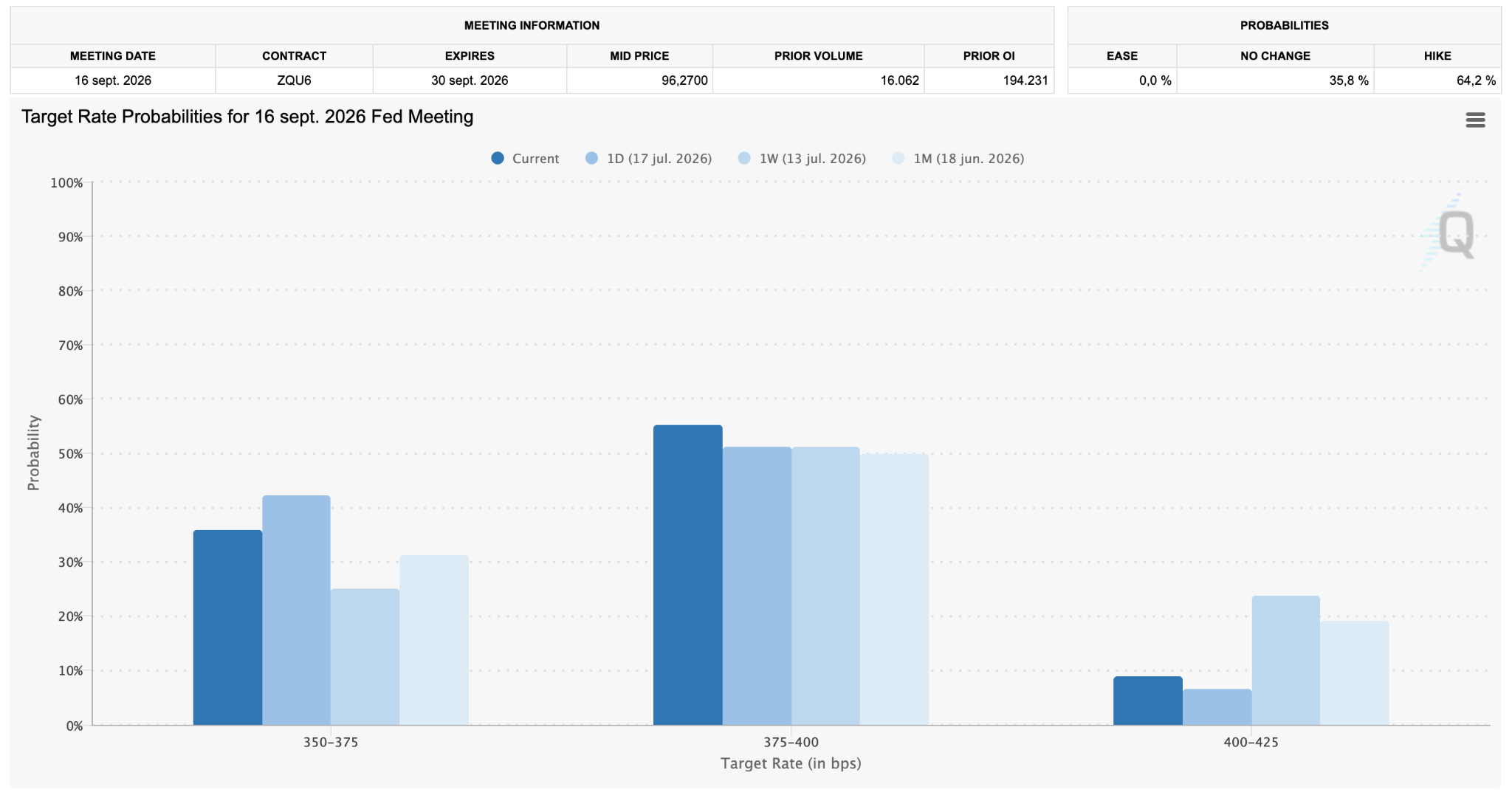Screen dimensions: 1512x798
Task: Click the chart title Target Rate Probabilities
Action: (247, 117)
